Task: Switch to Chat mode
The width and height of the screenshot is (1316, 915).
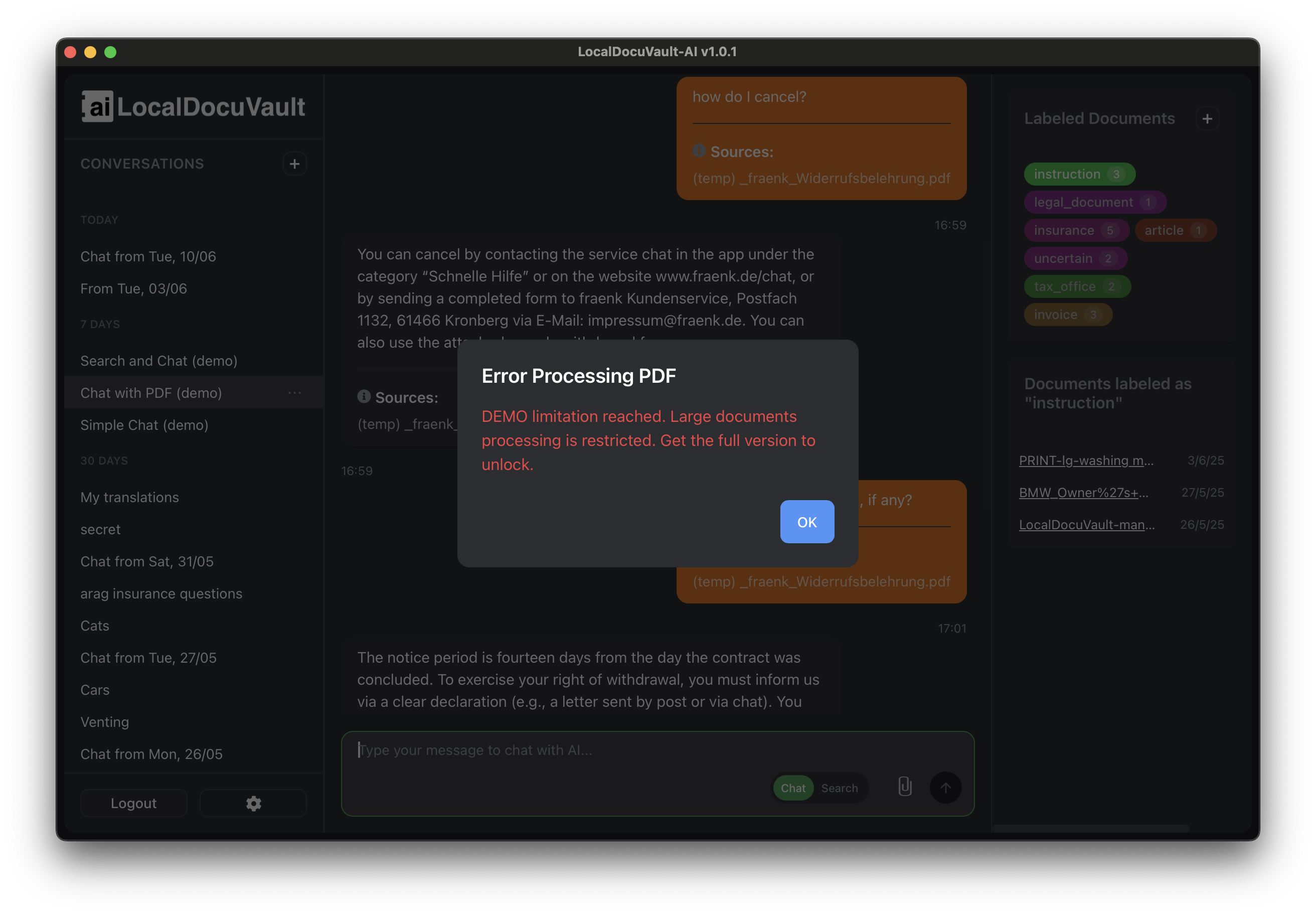Action: (x=793, y=788)
